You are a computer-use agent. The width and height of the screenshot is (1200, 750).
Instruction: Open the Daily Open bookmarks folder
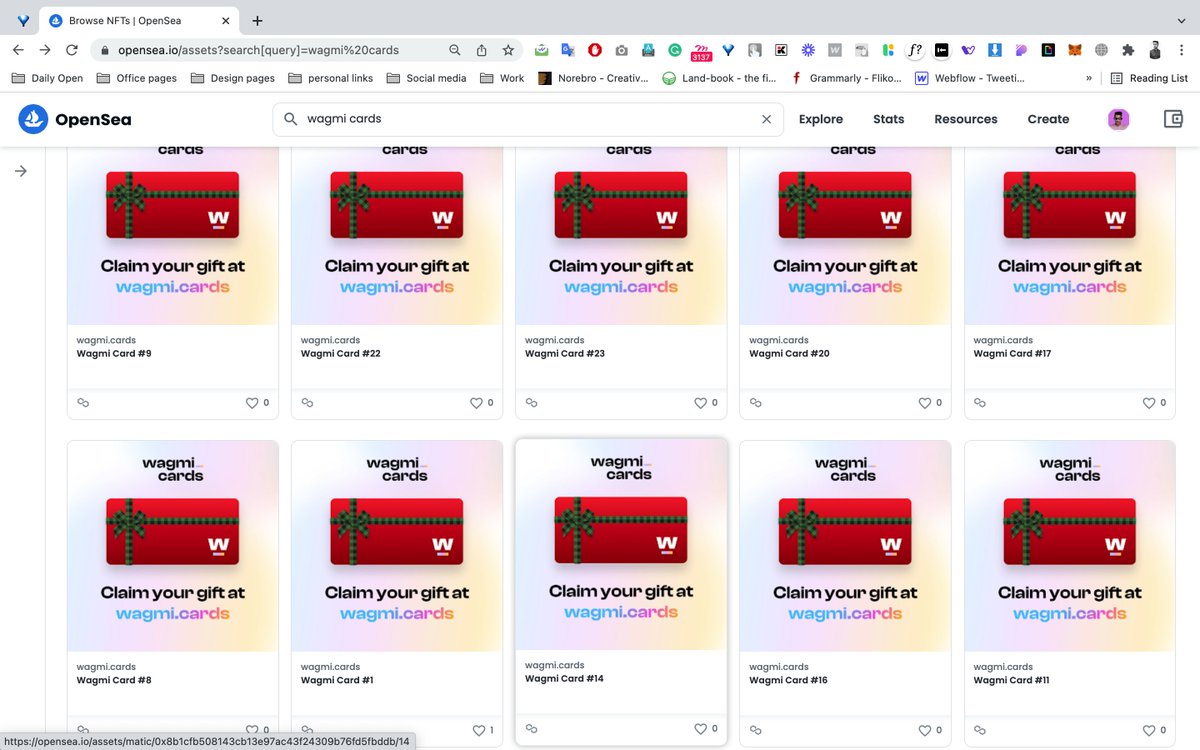coord(47,78)
